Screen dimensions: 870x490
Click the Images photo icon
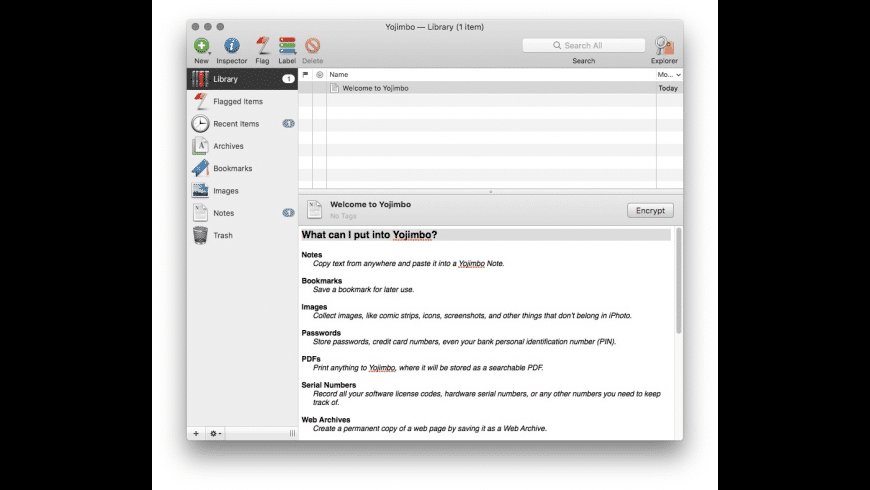(200, 190)
